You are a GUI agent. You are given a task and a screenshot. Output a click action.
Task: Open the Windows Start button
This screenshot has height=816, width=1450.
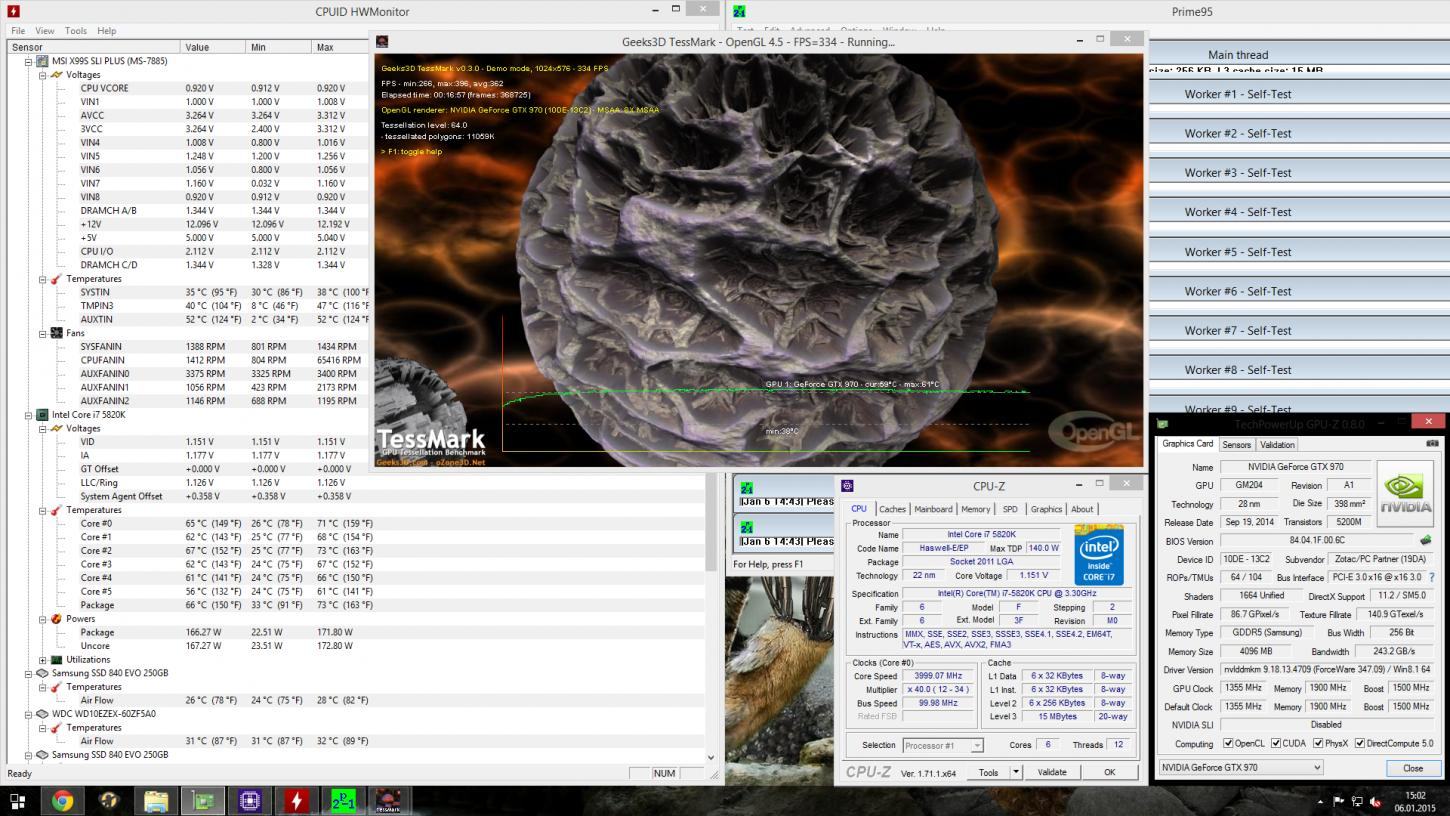(17, 801)
